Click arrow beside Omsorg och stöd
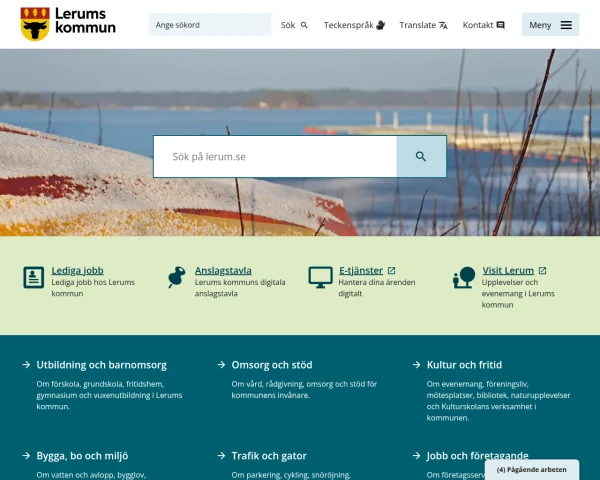600x480 pixels. pos(221,364)
